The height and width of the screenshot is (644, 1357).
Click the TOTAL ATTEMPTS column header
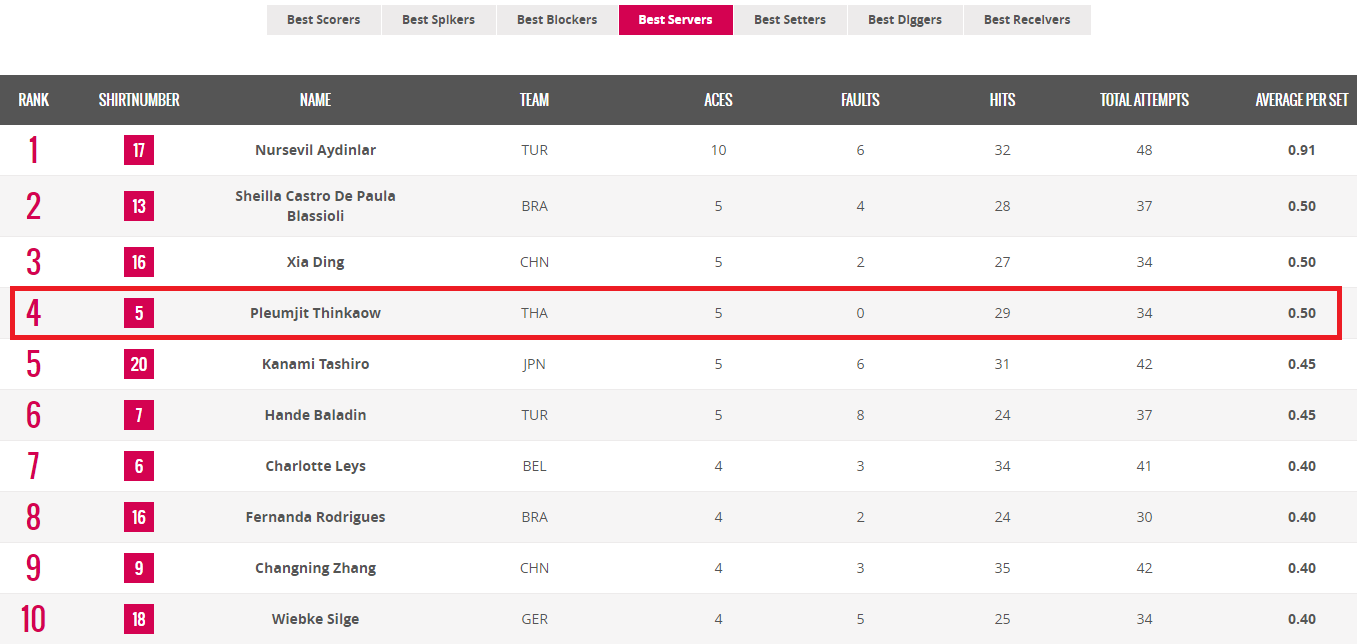coord(1144,100)
